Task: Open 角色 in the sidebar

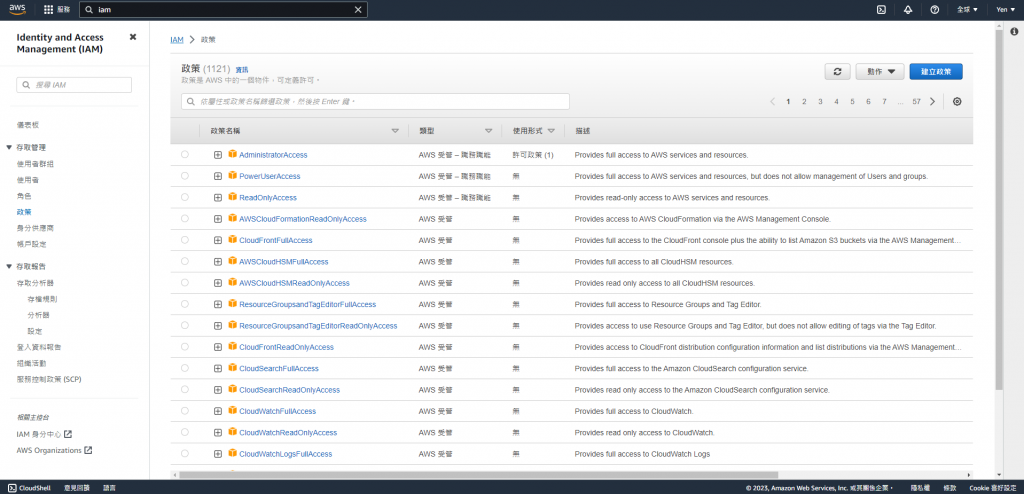Action: 24,196
